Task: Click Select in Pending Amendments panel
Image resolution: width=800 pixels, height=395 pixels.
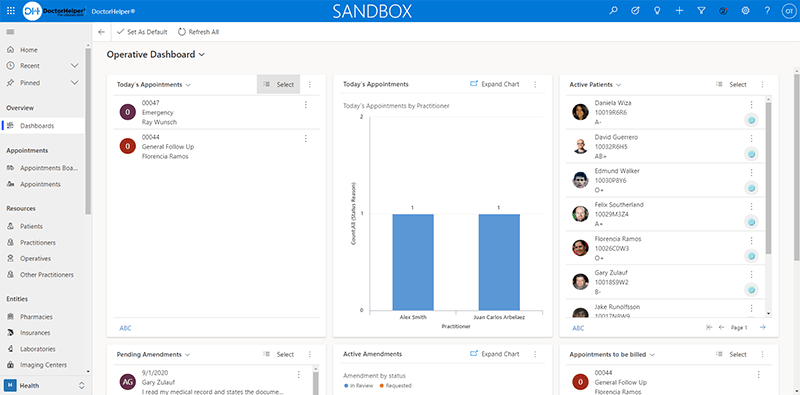Action: click(279, 354)
